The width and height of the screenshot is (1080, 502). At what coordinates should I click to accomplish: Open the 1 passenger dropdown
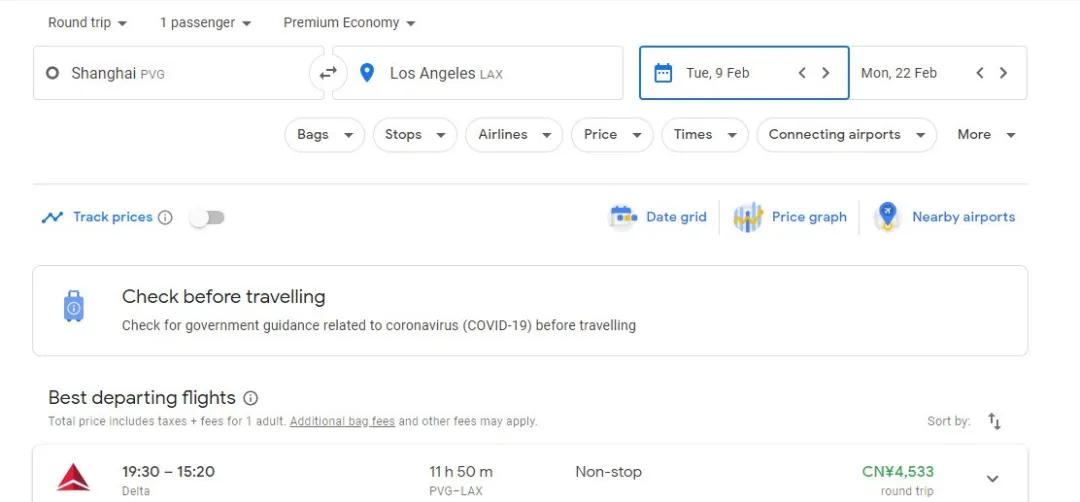click(x=205, y=22)
